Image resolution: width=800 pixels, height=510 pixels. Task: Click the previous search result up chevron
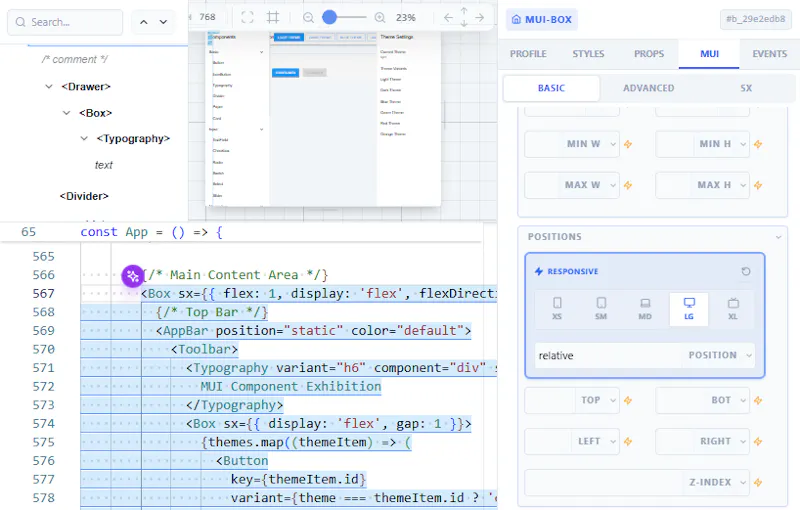(x=144, y=22)
